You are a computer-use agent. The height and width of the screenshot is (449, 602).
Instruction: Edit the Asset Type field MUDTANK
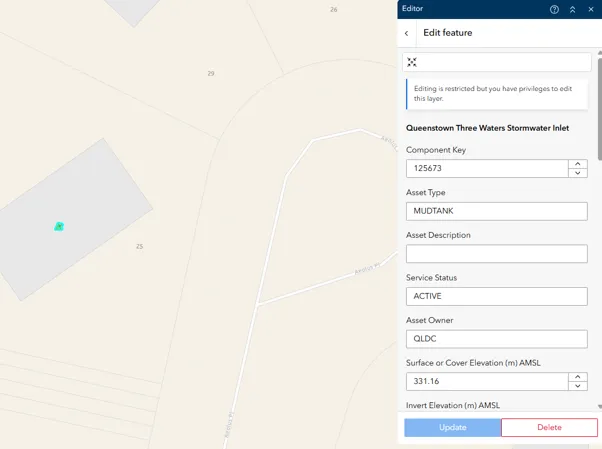pyautogui.click(x=497, y=211)
